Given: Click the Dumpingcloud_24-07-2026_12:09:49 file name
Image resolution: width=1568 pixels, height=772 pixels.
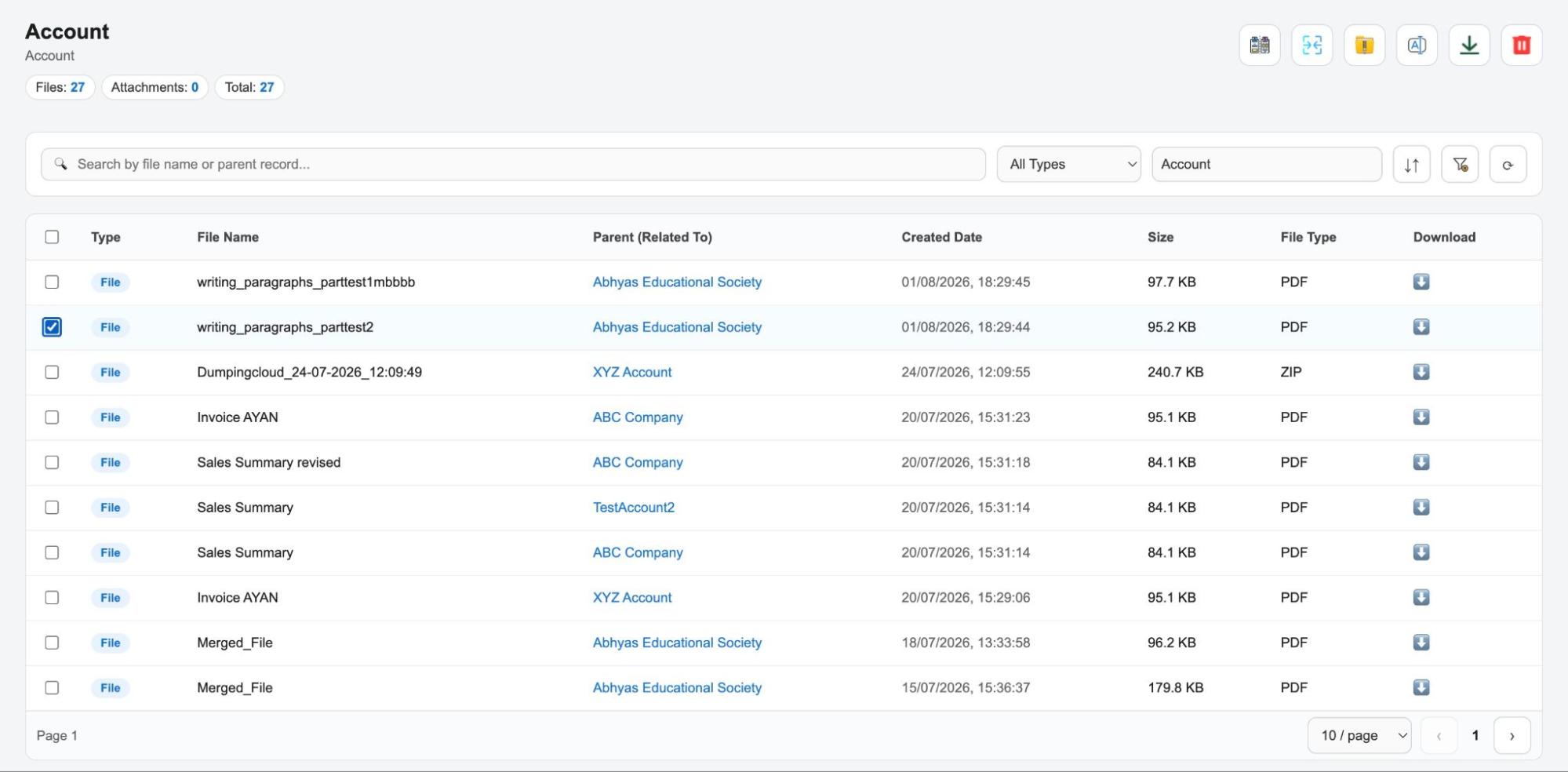Looking at the screenshot, I should pos(309,372).
